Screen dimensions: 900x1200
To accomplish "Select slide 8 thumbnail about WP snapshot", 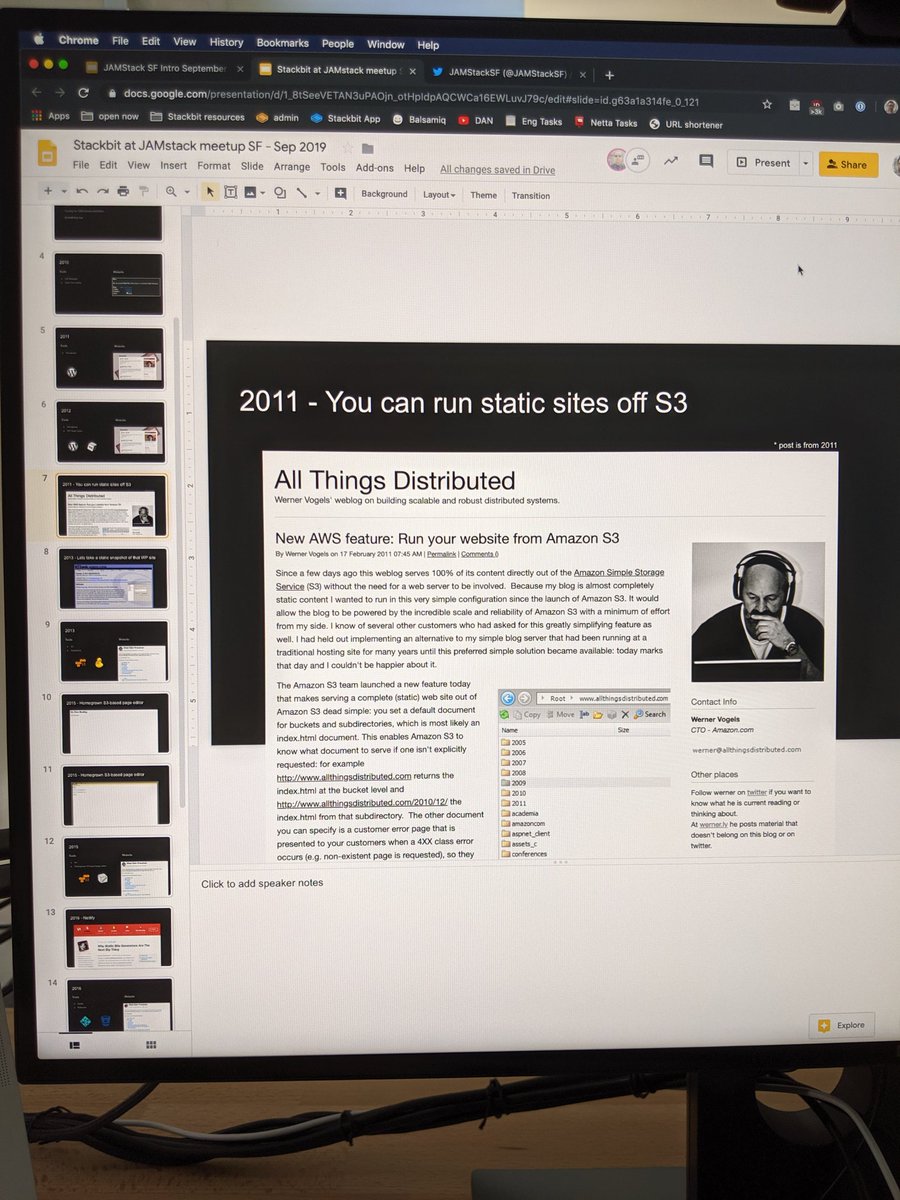I will tap(113, 577).
